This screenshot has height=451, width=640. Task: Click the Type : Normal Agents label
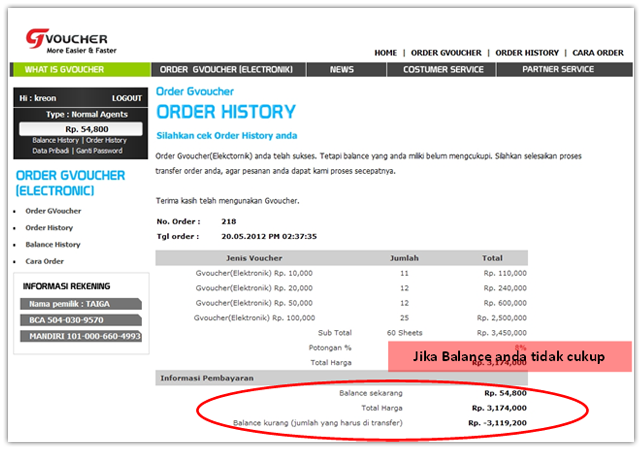(x=87, y=115)
